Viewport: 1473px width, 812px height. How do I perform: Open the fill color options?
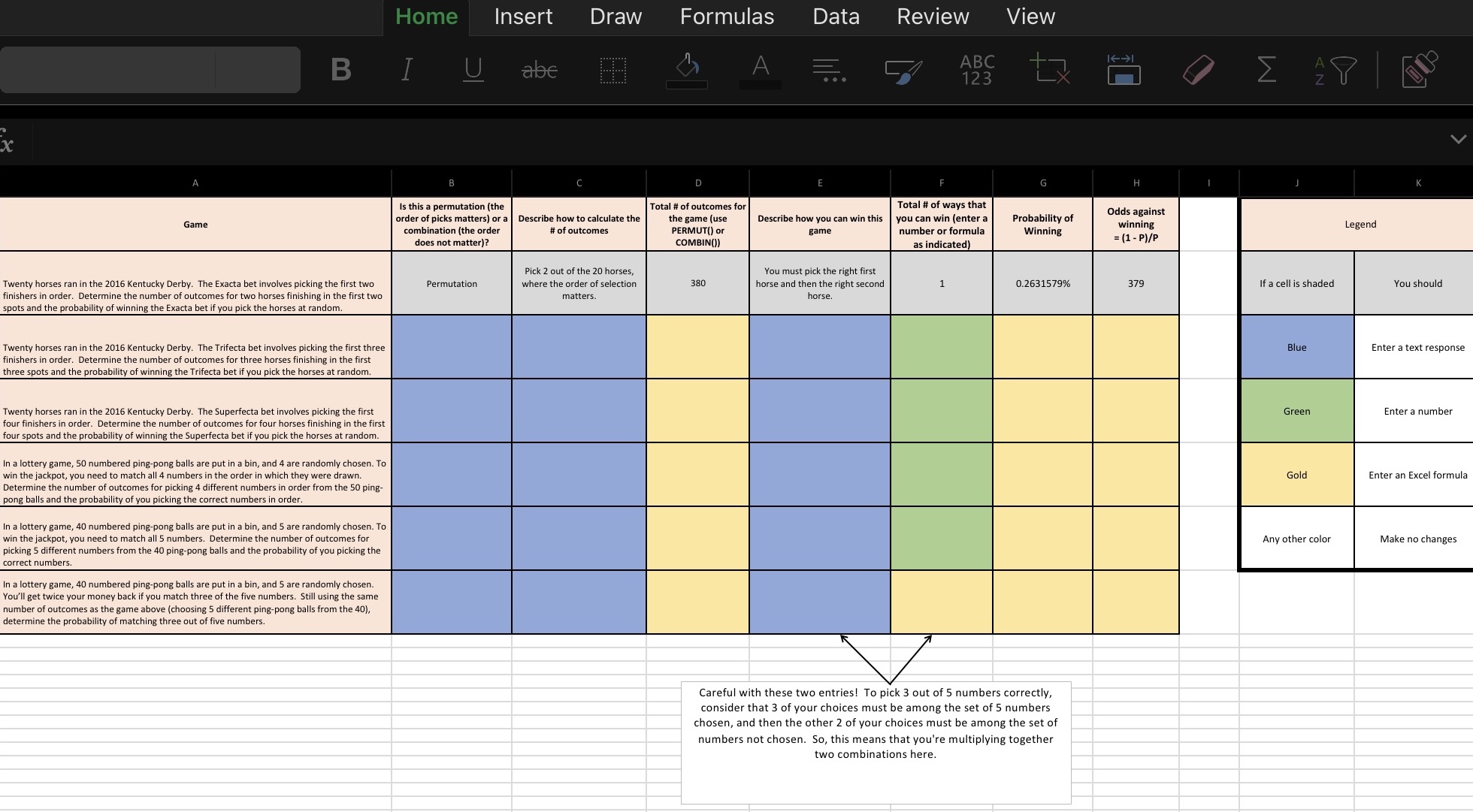coord(686,70)
